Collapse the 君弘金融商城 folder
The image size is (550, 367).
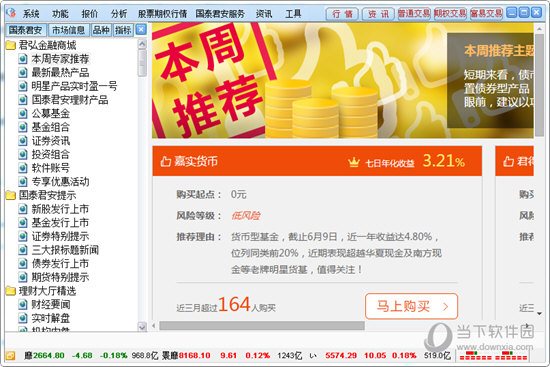click(x=11, y=45)
